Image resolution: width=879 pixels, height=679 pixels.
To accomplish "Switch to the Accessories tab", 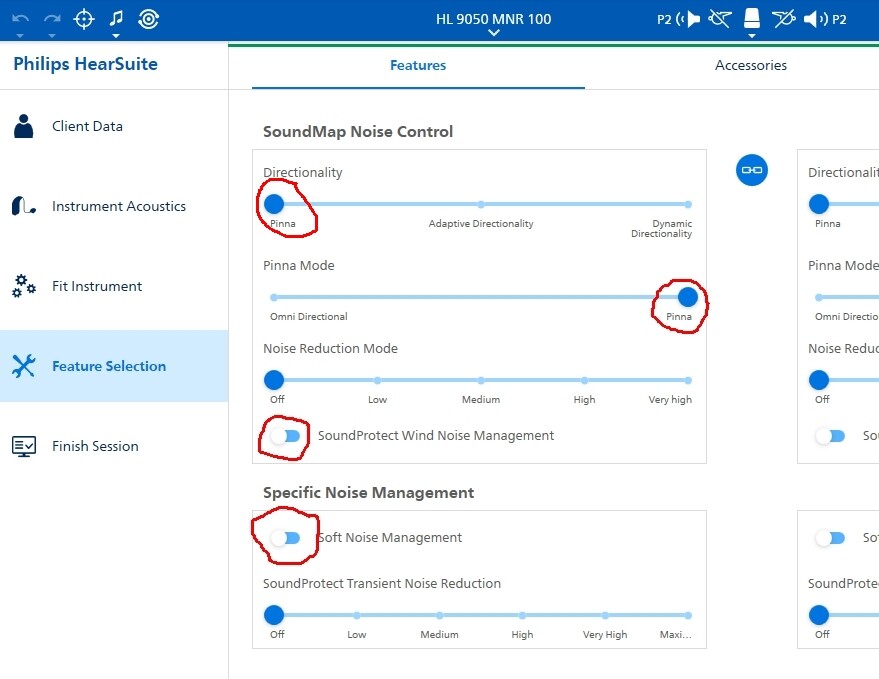I will pos(751,66).
